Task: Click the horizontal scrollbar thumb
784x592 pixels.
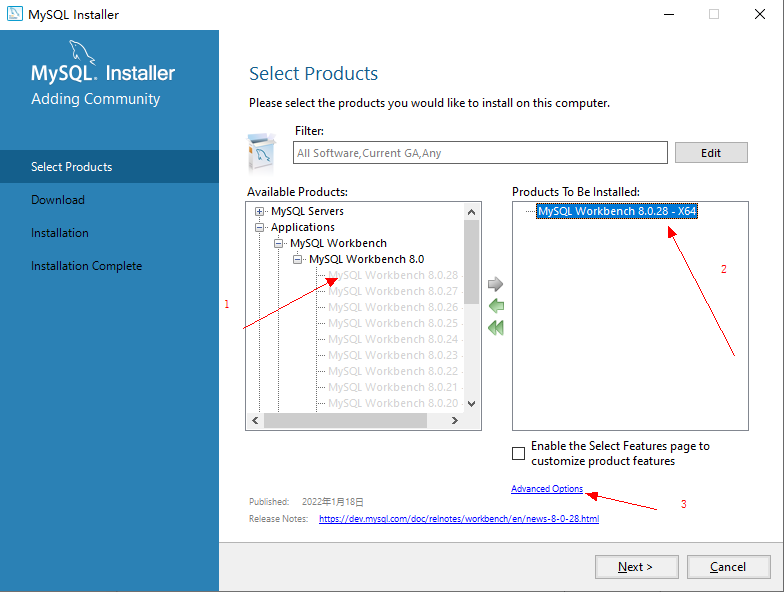Action: point(346,420)
